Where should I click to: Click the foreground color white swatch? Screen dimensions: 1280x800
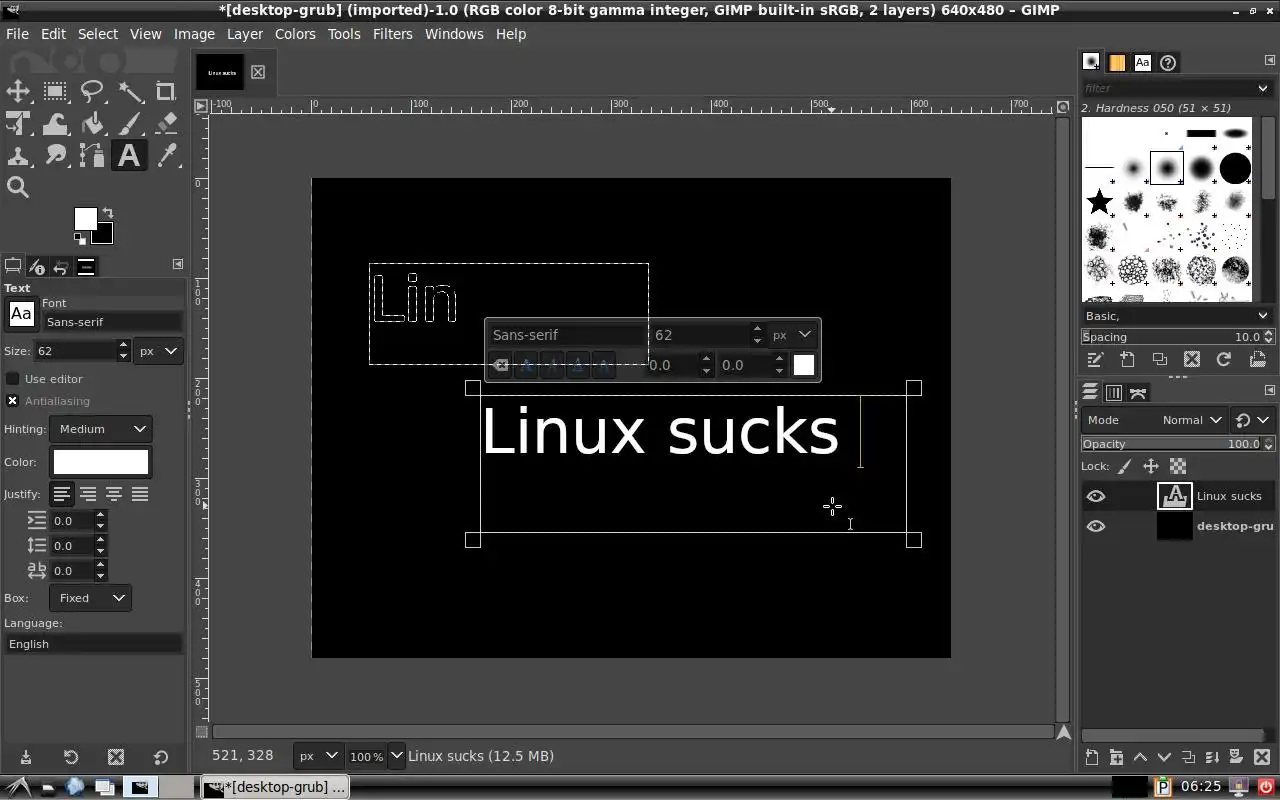tap(85, 219)
